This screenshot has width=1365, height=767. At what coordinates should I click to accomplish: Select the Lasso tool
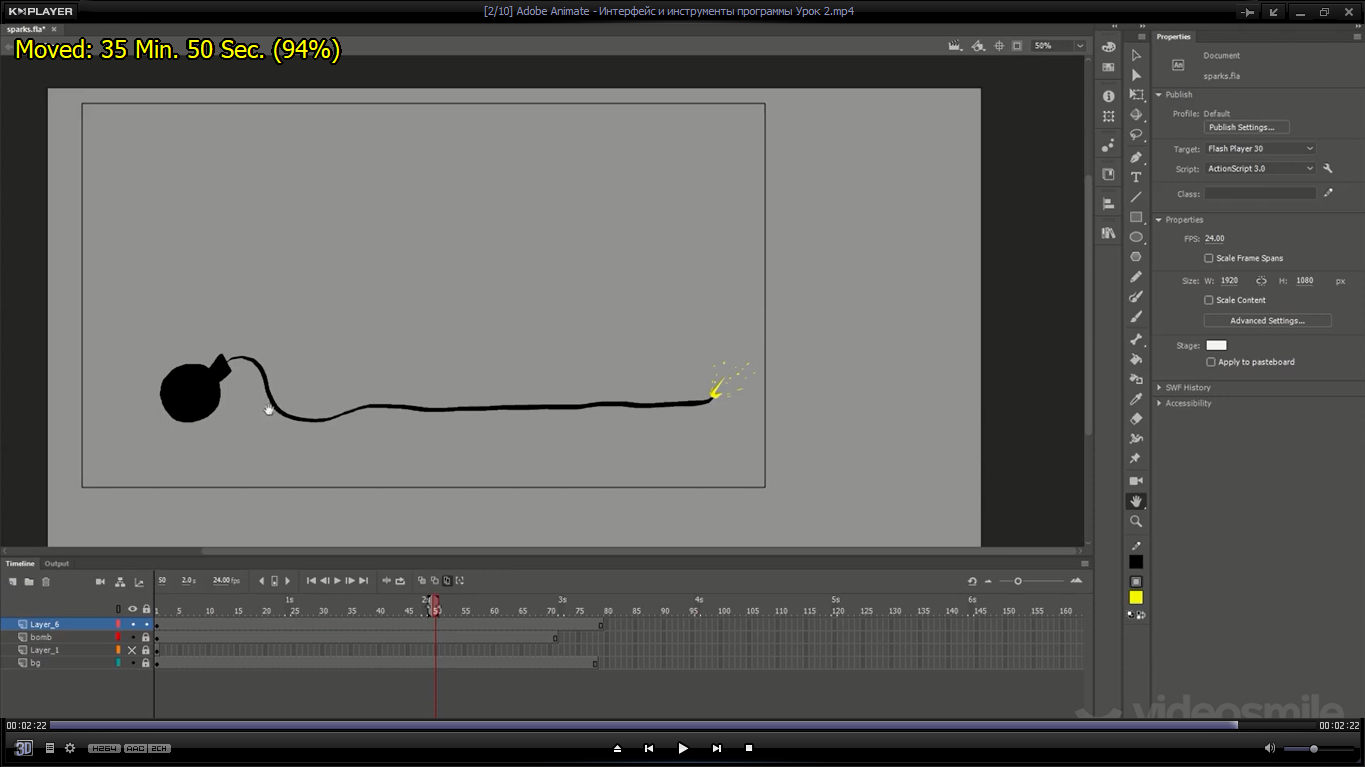tap(1136, 135)
